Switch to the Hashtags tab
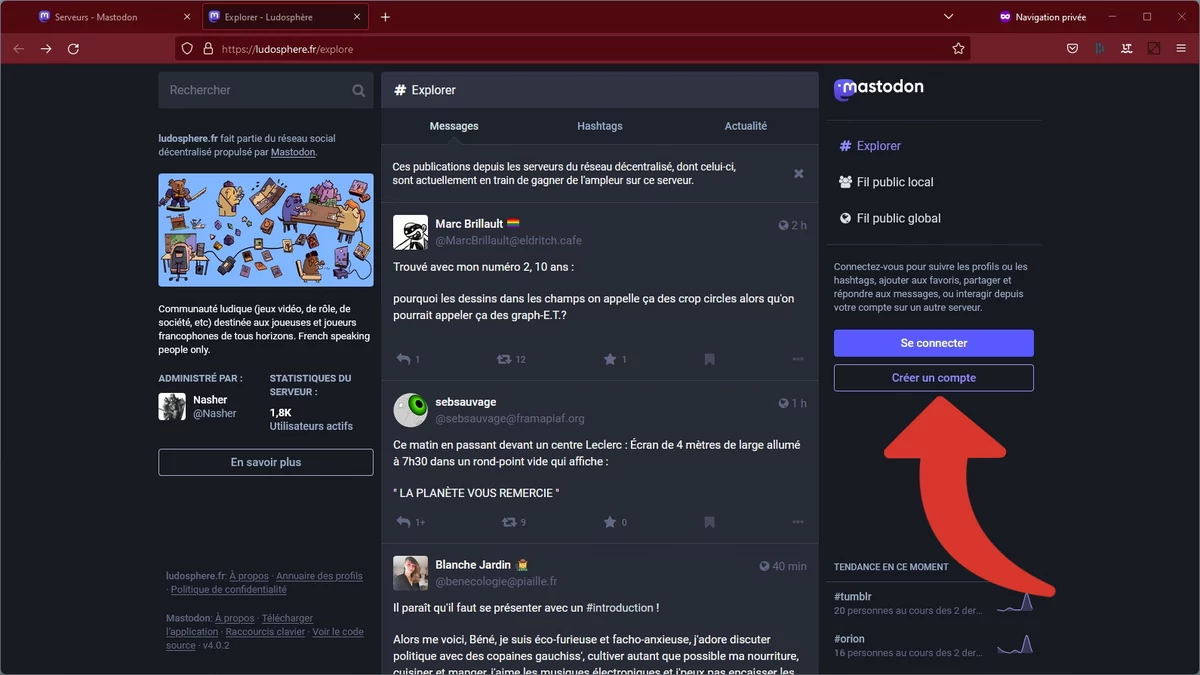The height and width of the screenshot is (675, 1200). coord(600,126)
